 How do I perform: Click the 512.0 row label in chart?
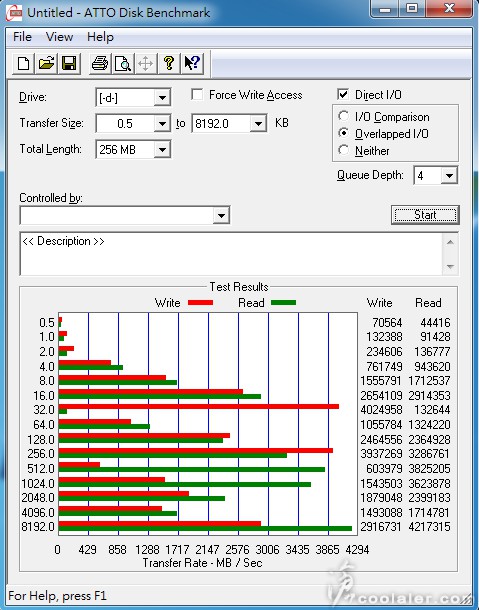coord(40,468)
